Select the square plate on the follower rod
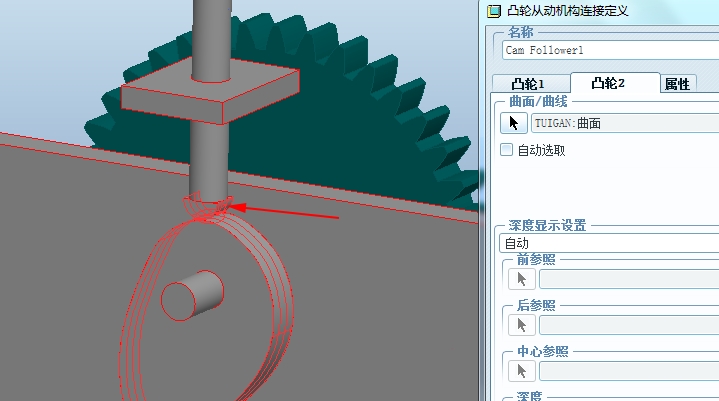This screenshot has height=401, width=719. 210,92
